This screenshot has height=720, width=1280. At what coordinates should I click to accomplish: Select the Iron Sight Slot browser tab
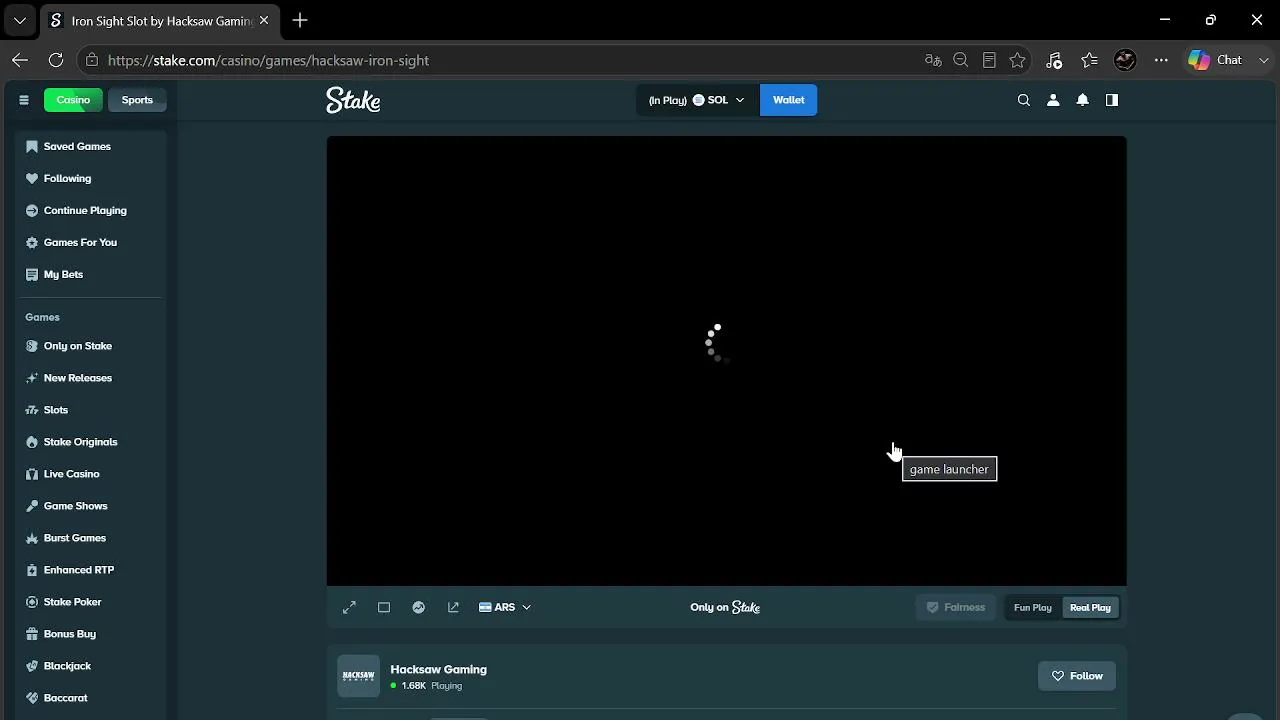coord(160,20)
